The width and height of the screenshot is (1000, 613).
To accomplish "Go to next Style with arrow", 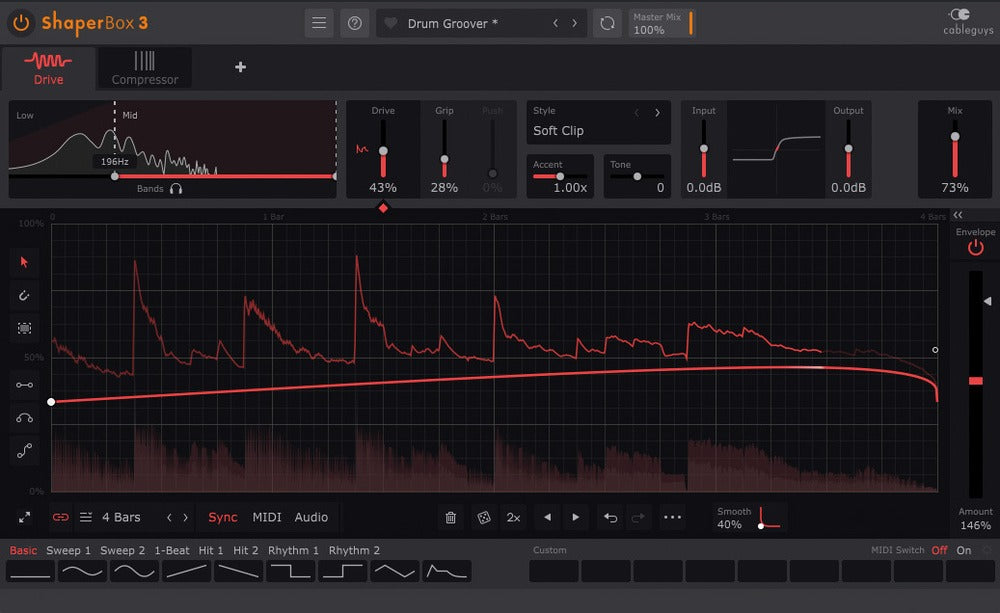I will click(x=657, y=112).
